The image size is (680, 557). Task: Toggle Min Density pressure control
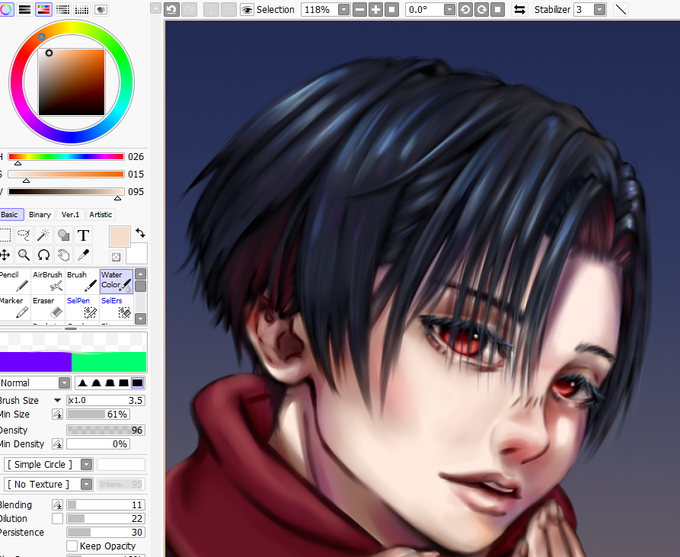pos(57,444)
